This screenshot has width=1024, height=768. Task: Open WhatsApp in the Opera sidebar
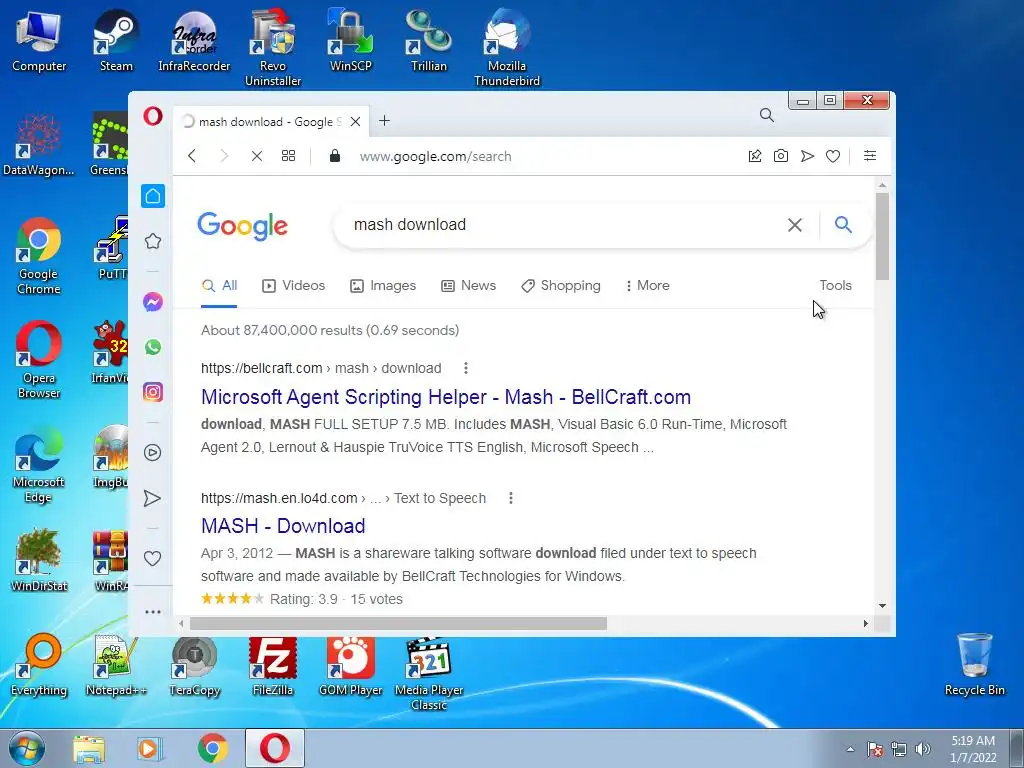[x=153, y=347]
